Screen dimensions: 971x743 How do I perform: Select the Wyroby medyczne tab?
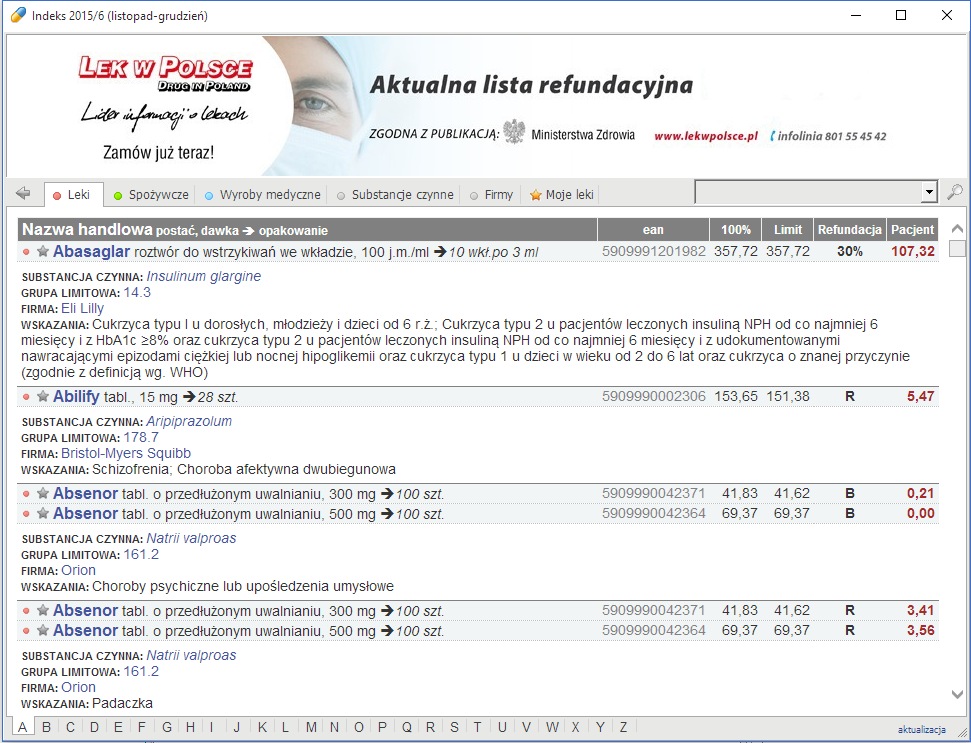263,195
